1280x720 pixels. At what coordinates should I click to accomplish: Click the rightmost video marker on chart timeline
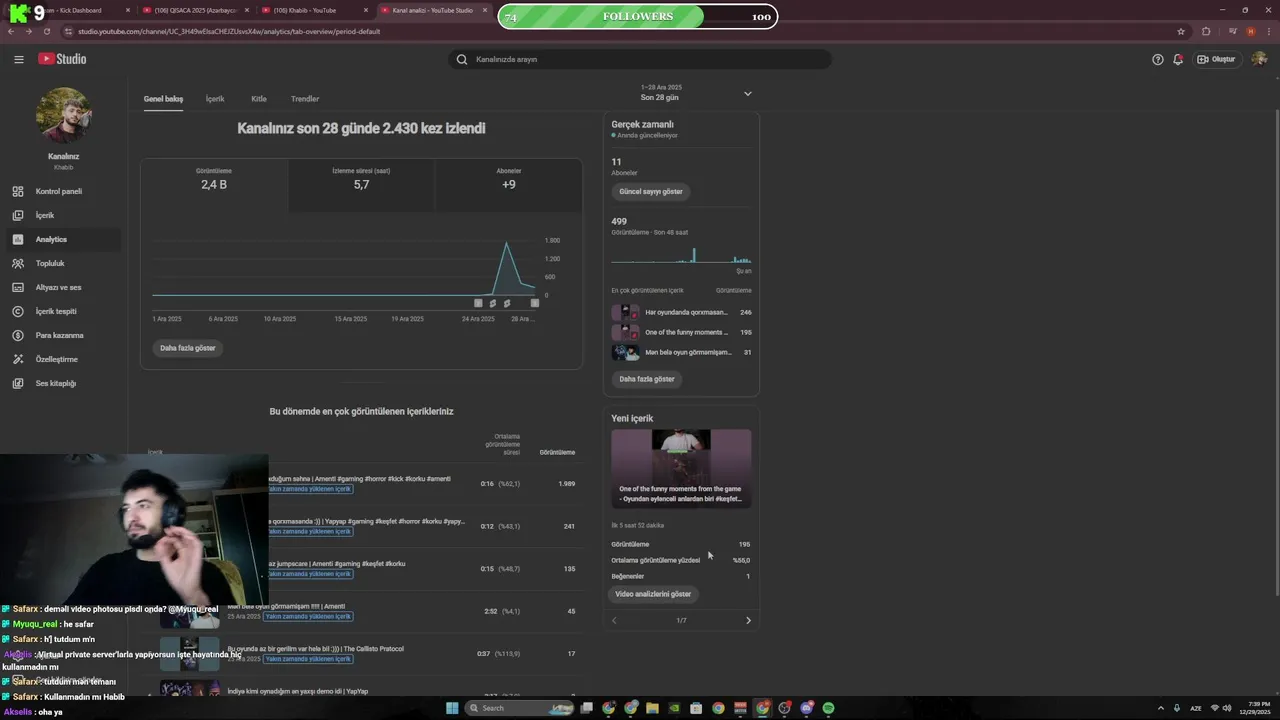tap(535, 303)
